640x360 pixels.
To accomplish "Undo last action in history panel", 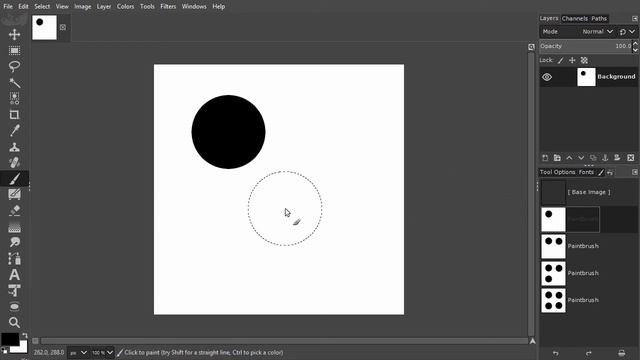I will coord(556,353).
